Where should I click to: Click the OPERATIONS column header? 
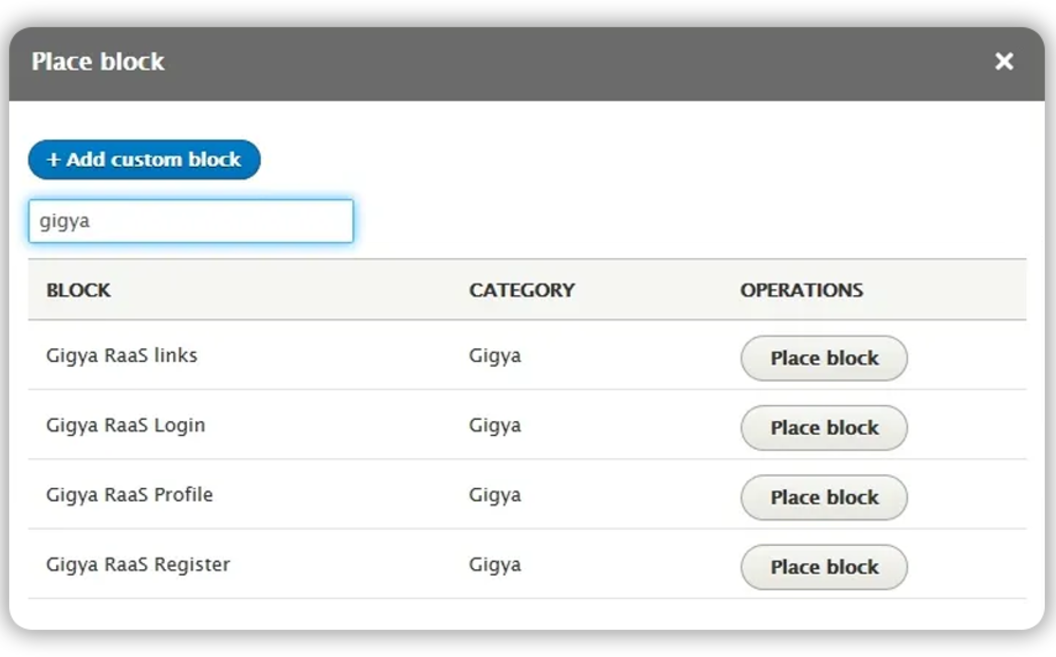pyautogui.click(x=801, y=290)
